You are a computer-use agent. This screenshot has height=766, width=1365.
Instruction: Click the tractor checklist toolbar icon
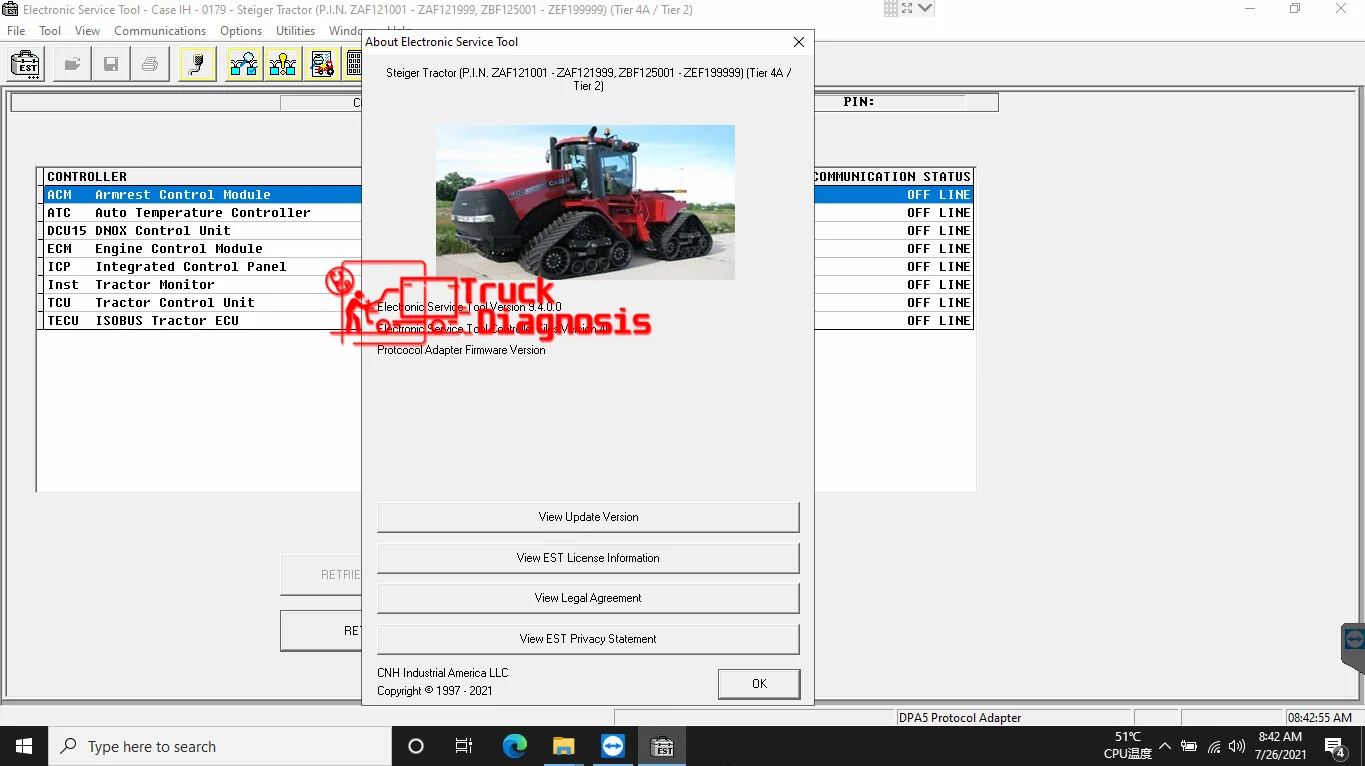[322, 65]
